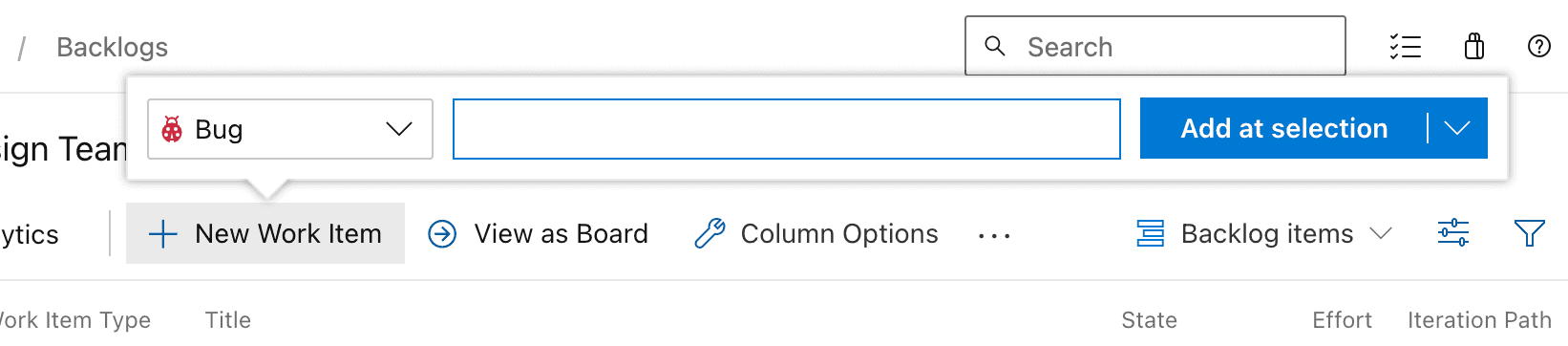Click the Add at selection button
This screenshot has height=346, width=1568.
[1284, 128]
